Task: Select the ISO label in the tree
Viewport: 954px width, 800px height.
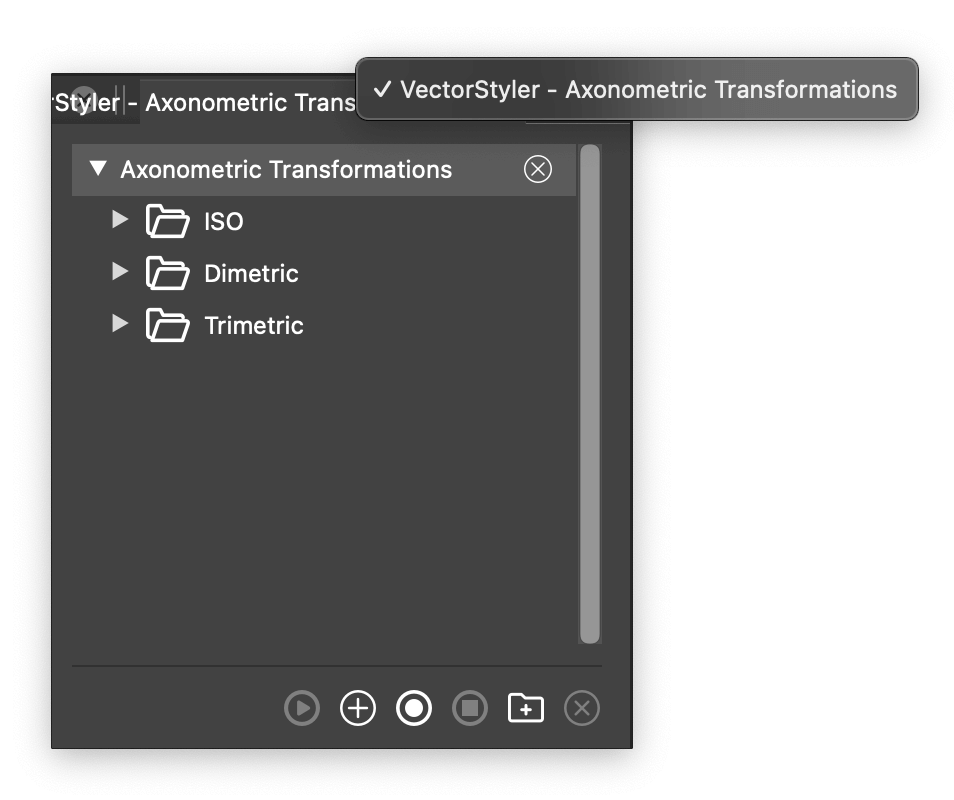Action: [224, 222]
